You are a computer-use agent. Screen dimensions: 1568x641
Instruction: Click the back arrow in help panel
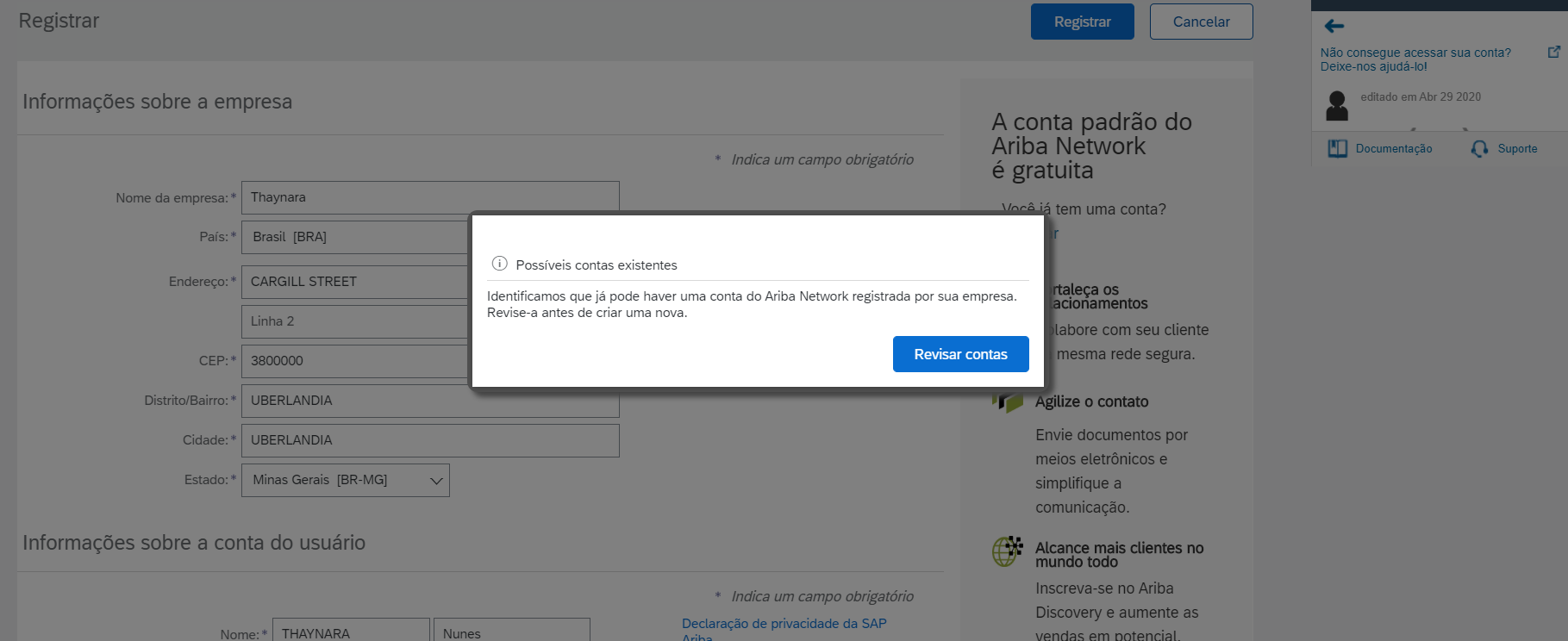coord(1334,26)
